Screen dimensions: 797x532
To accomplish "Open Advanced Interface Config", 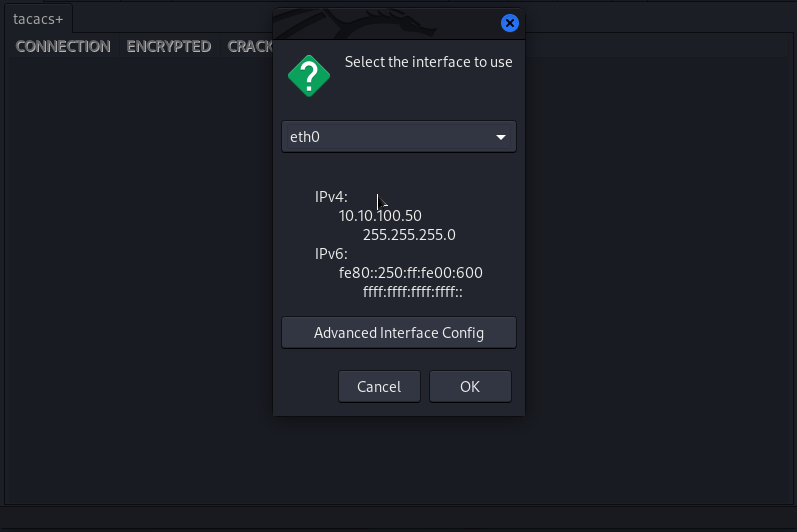I will [398, 333].
